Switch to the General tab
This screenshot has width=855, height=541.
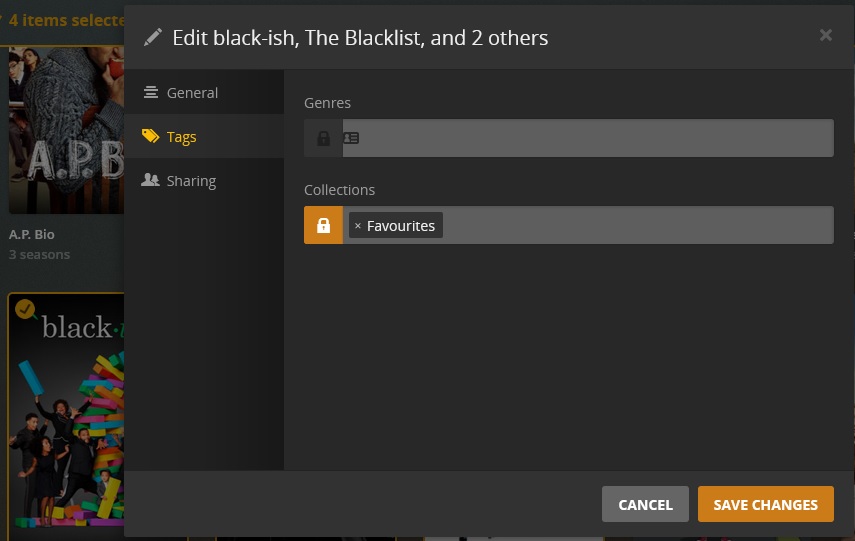tap(192, 93)
